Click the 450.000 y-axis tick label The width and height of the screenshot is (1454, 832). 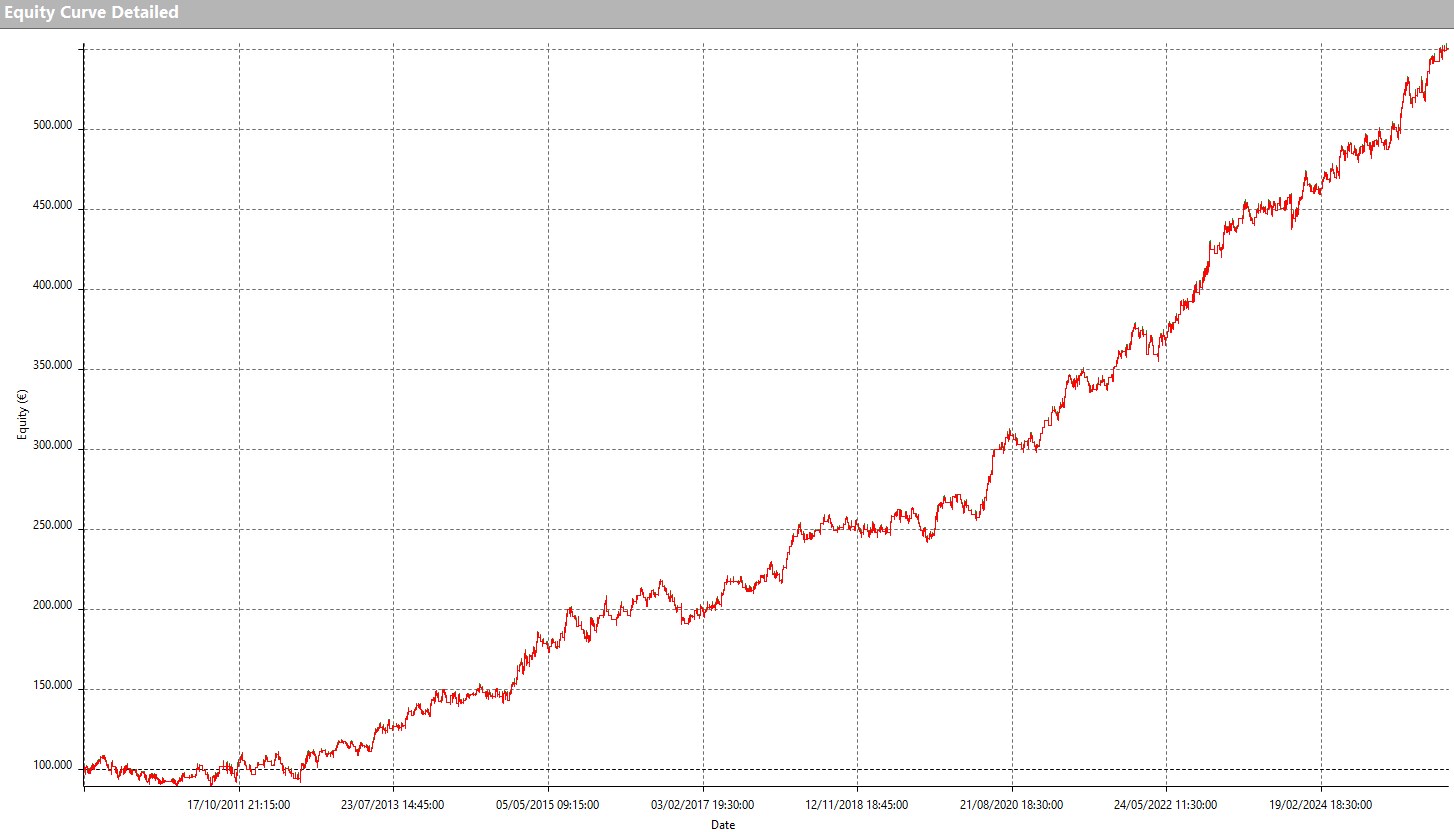tap(53, 207)
